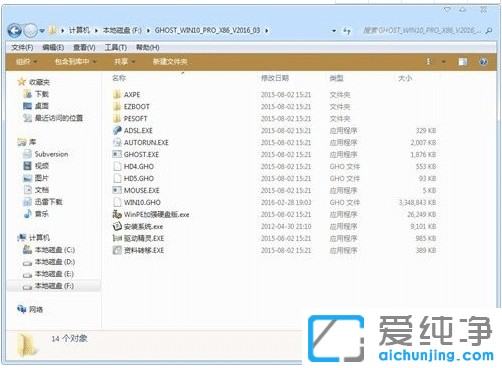Sort by the 修改日期 column header
This screenshot has width=502, height=368.
click(x=275, y=78)
